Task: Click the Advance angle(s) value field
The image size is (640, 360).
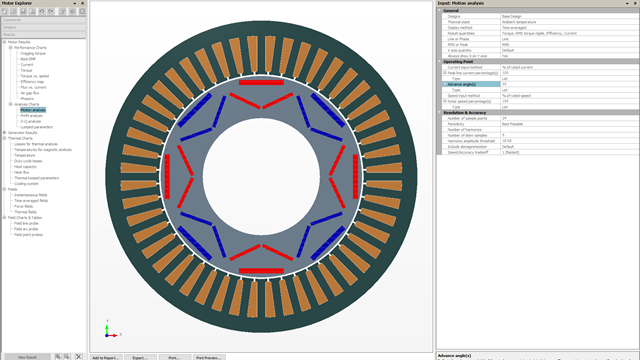Action: tap(570, 84)
